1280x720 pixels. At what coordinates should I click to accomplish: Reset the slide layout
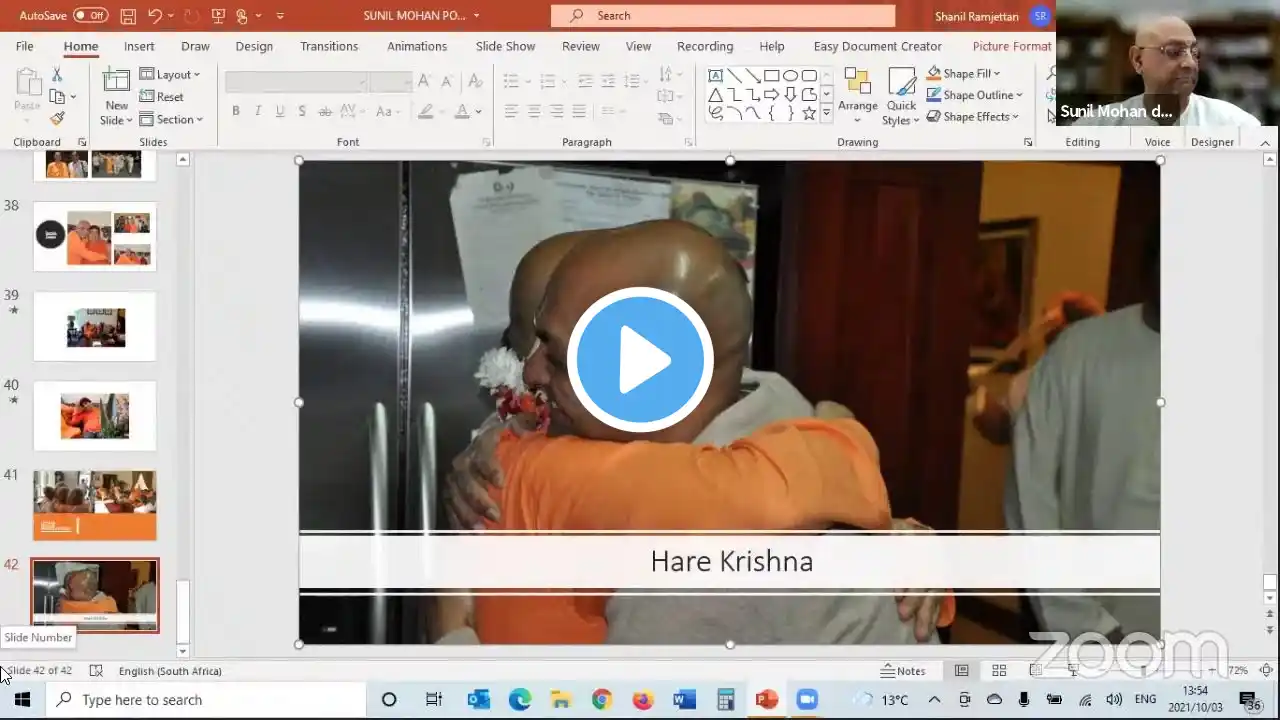tap(162, 97)
